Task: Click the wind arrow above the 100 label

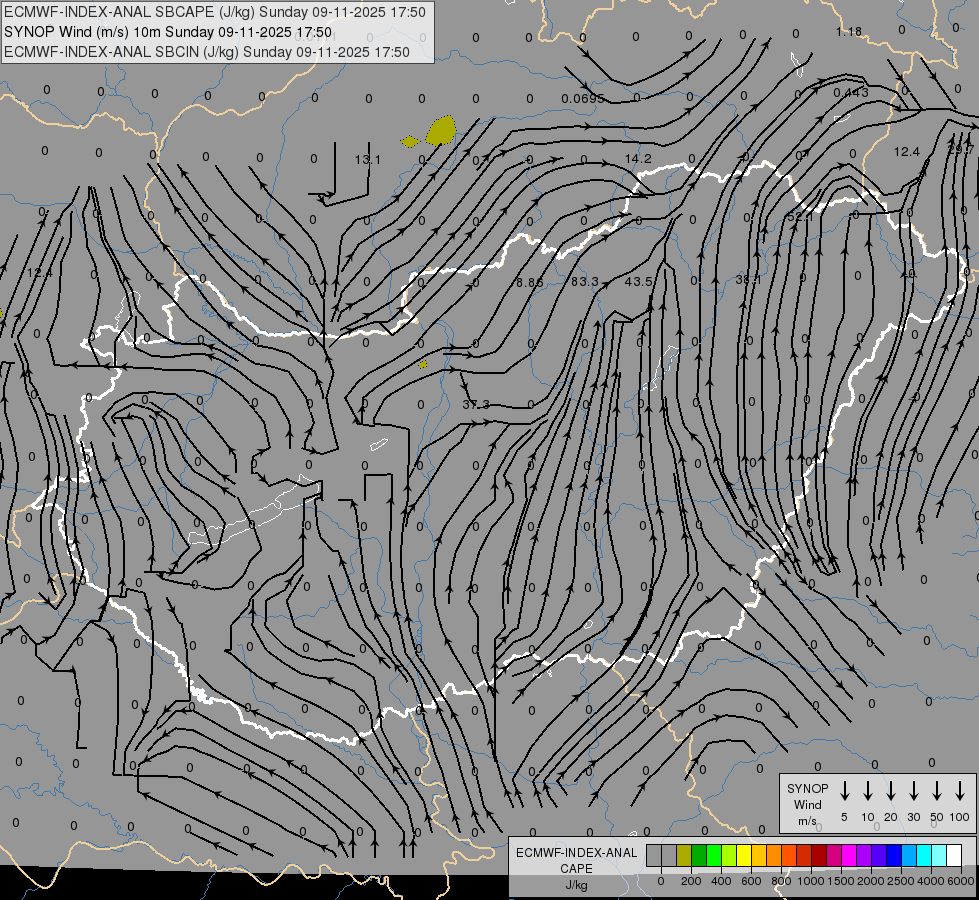Action: [x=960, y=791]
